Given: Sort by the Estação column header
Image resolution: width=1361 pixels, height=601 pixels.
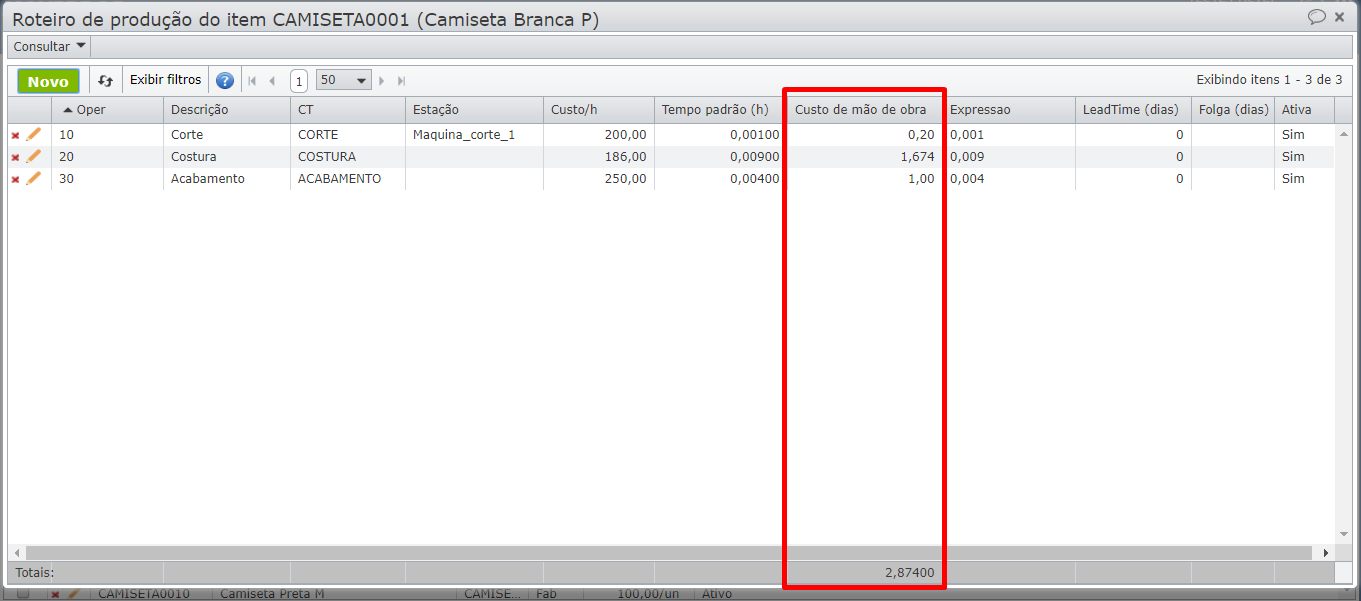Looking at the screenshot, I should point(474,109).
